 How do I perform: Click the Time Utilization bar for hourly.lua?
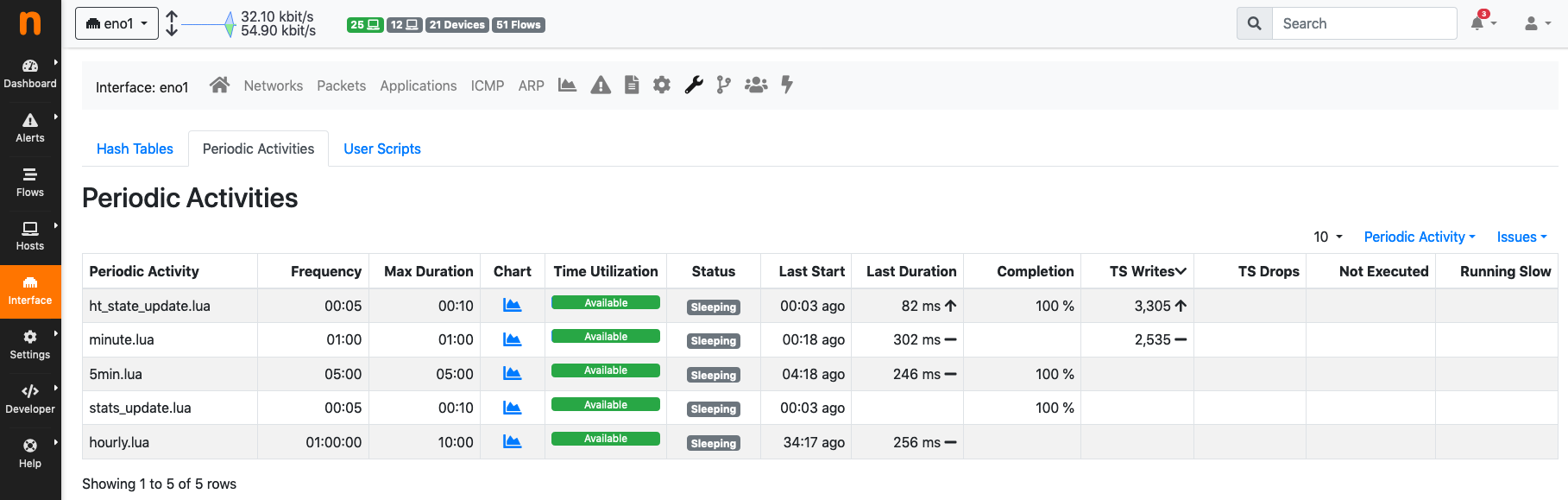(606, 439)
